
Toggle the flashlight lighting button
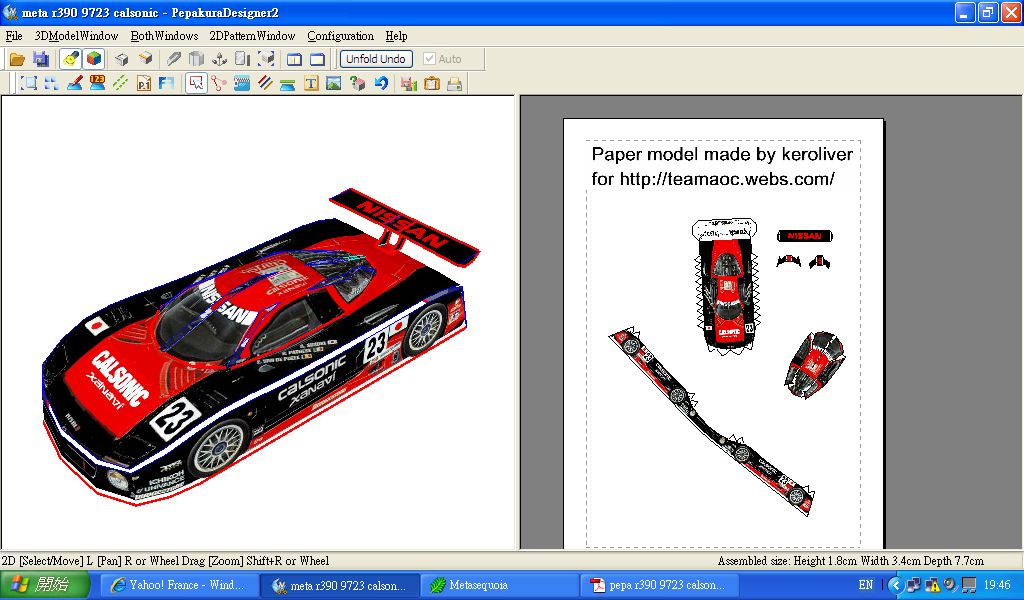tap(70, 59)
